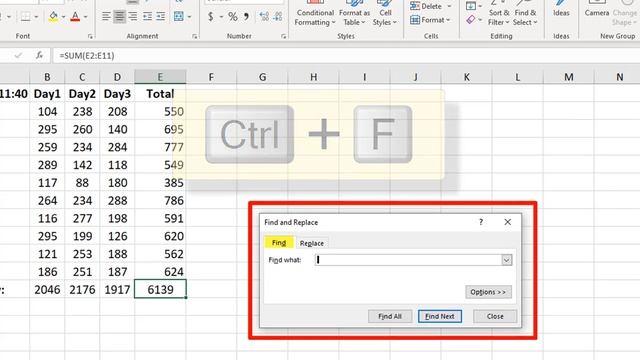Click the Camera tool
Image resolution: width=640 pixels, height=360 pixels.
[x=597, y=9]
